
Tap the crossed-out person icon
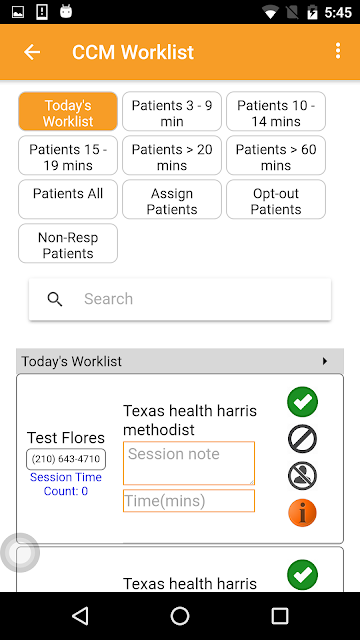pos(302,476)
